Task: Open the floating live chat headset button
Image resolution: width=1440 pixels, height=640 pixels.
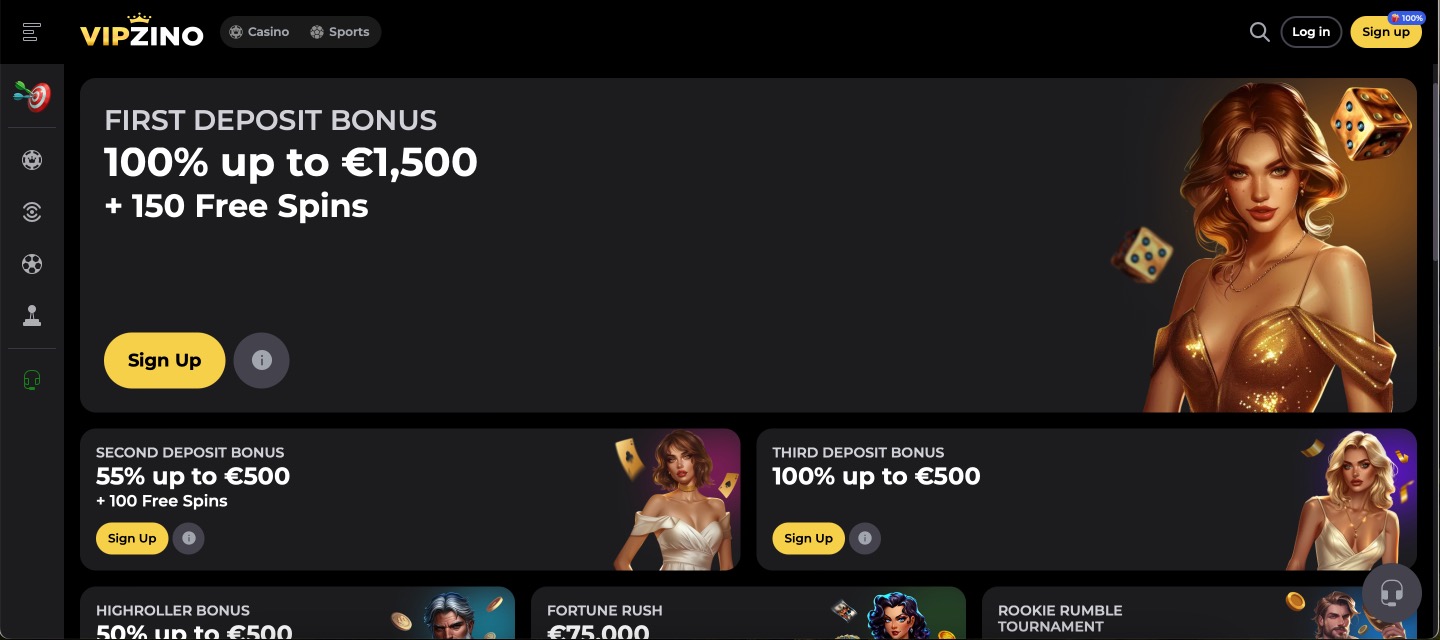Action: click(1391, 593)
